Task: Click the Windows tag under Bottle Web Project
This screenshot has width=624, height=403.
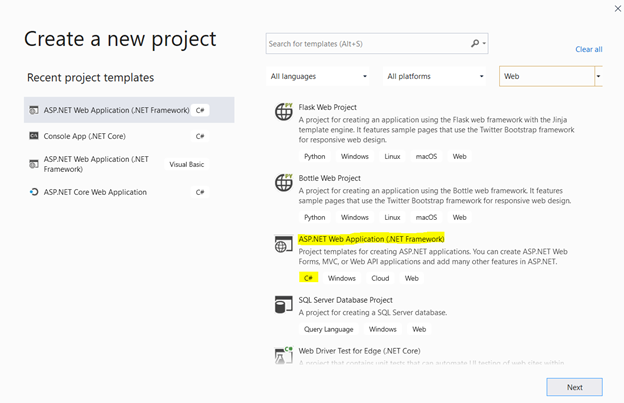Action: tap(355, 217)
